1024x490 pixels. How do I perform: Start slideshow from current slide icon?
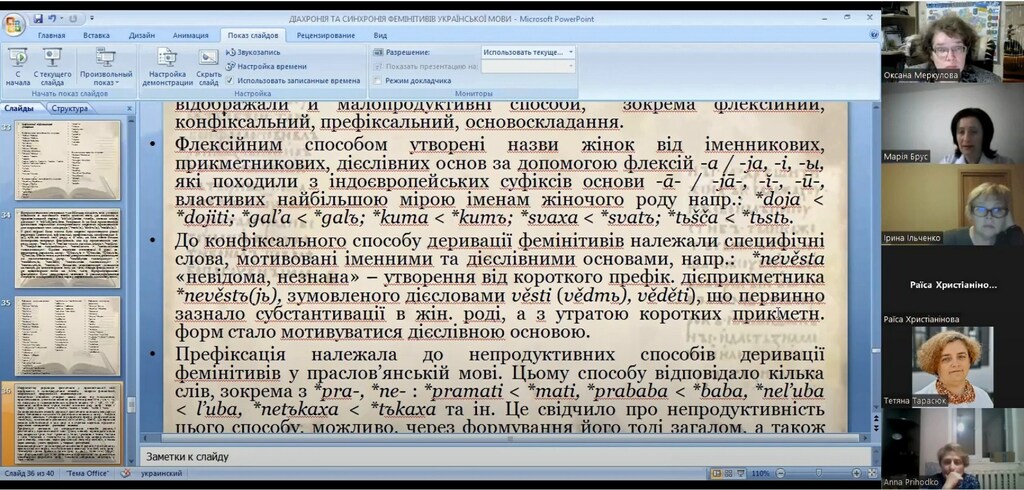point(52,58)
